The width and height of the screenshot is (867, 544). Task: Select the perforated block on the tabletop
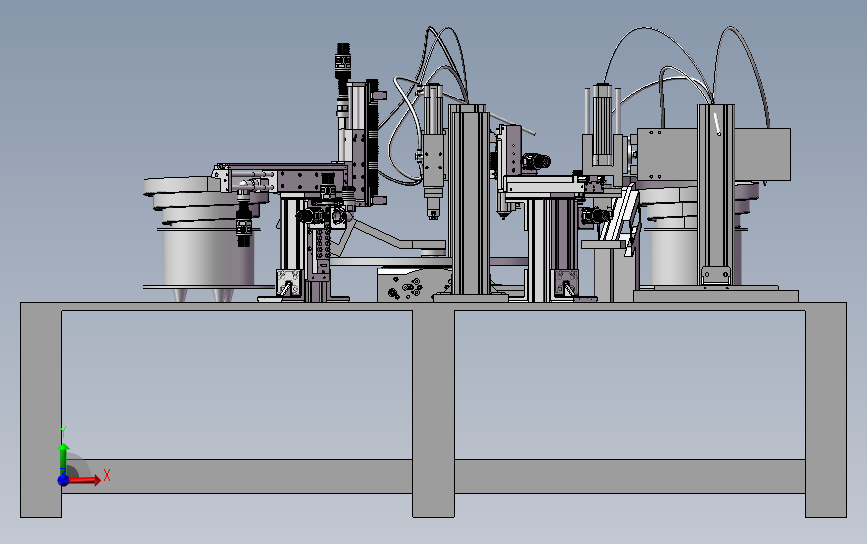pos(414,284)
